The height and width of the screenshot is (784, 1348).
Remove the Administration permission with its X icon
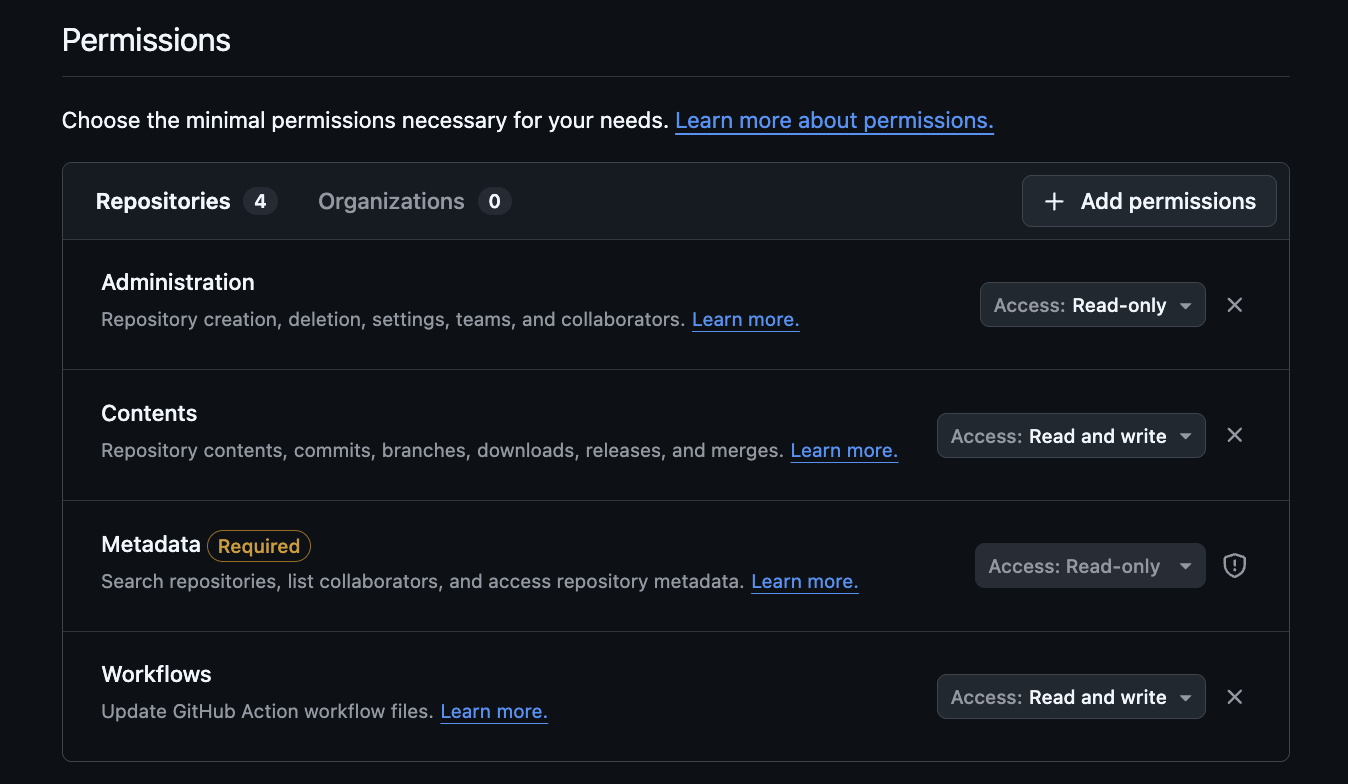pyautogui.click(x=1234, y=305)
